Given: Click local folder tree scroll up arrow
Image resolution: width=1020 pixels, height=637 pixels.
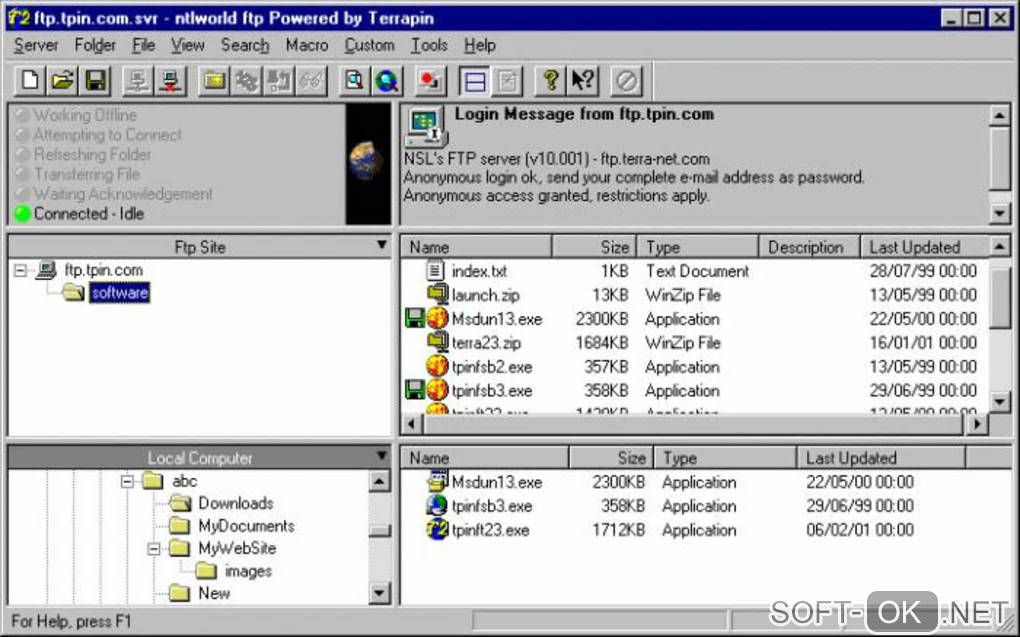Looking at the screenshot, I should pyautogui.click(x=379, y=481).
